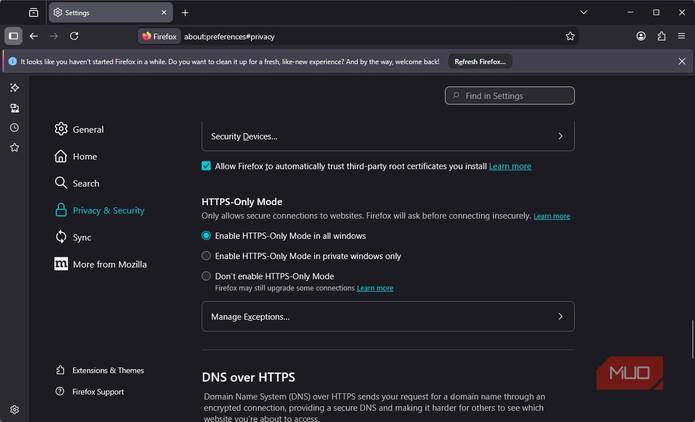The width and height of the screenshot is (695, 422).
Task: Dismiss the refresh Firefox notification bar
Action: 682,61
